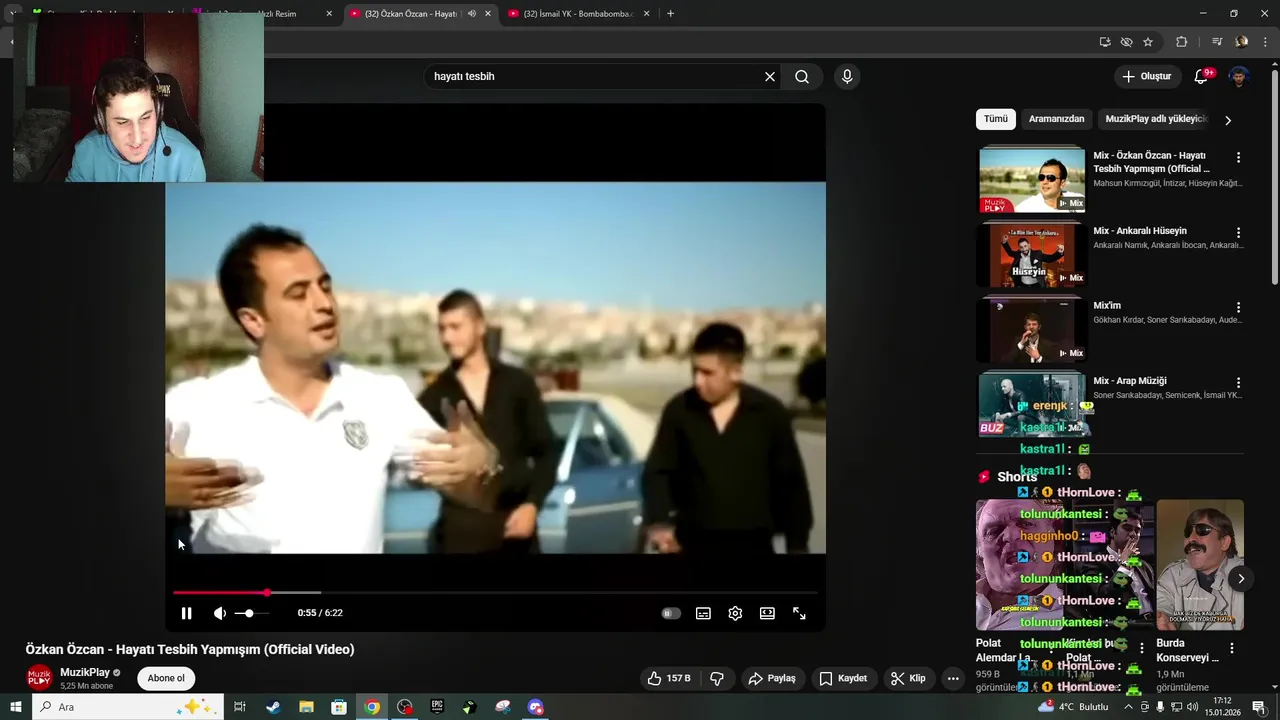Click the Kaydet save button
This screenshot has width=1280, height=720.
point(843,678)
